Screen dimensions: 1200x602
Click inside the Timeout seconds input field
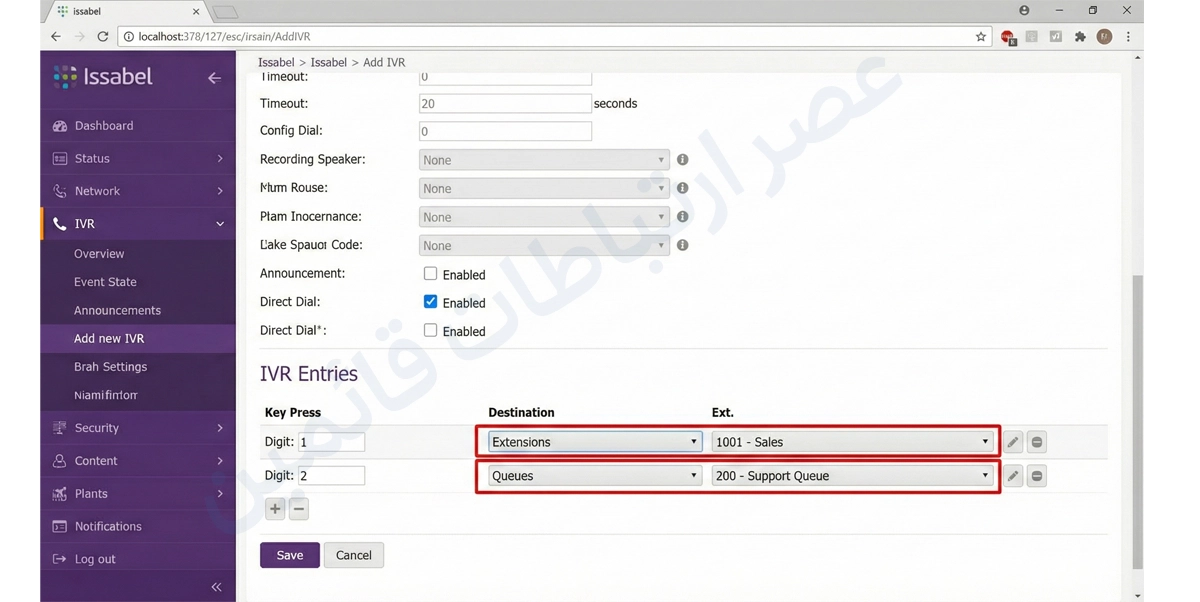[505, 102]
